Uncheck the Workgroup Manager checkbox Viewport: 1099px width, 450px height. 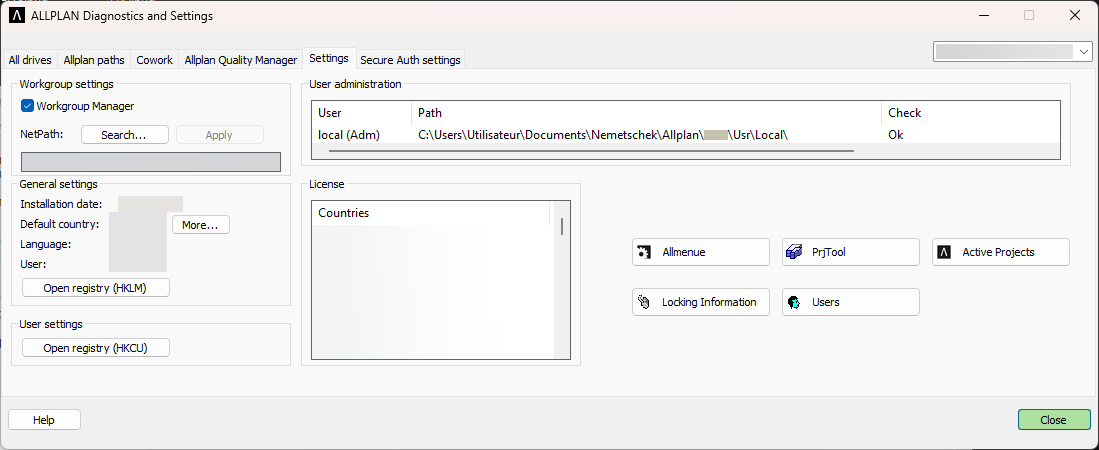click(27, 106)
